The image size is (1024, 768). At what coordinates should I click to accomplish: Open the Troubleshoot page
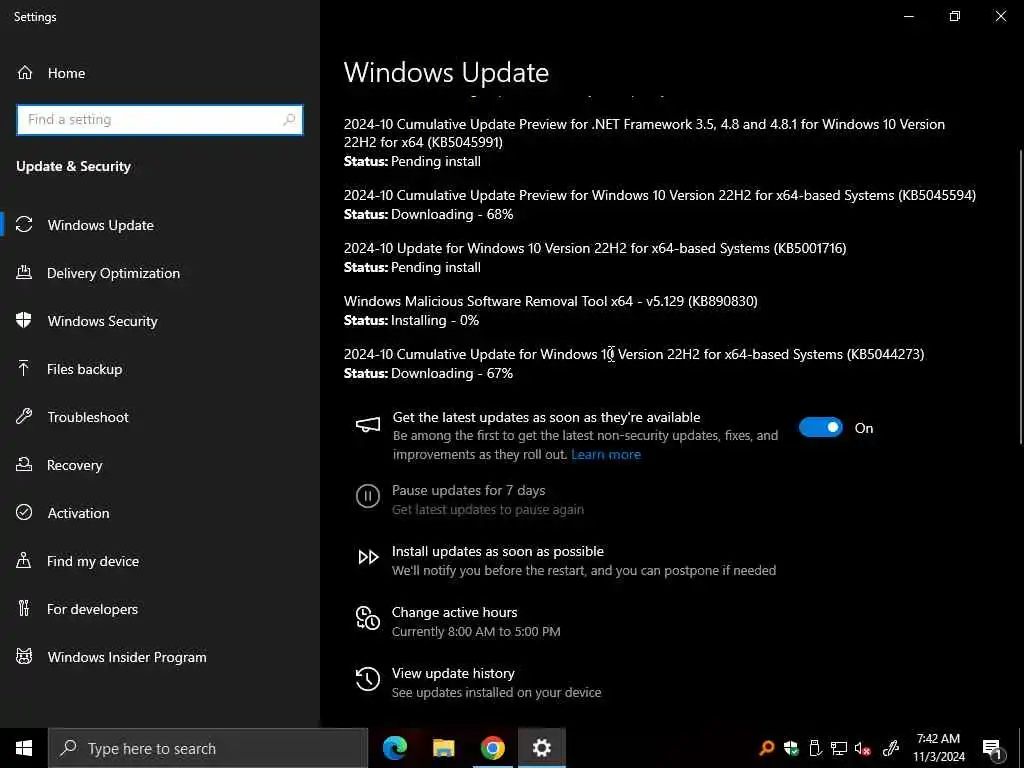click(88, 417)
